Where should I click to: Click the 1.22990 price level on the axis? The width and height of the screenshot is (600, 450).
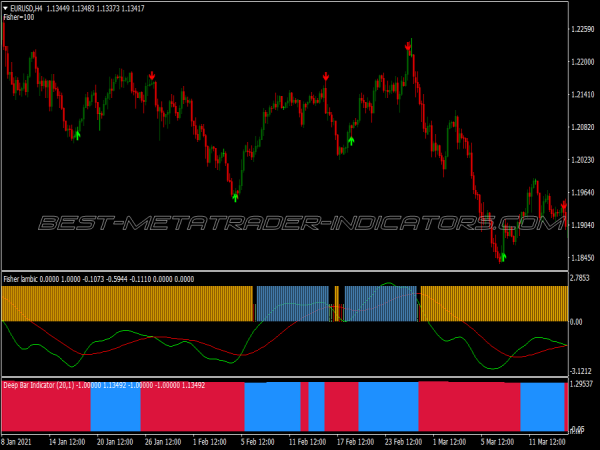pos(582,29)
